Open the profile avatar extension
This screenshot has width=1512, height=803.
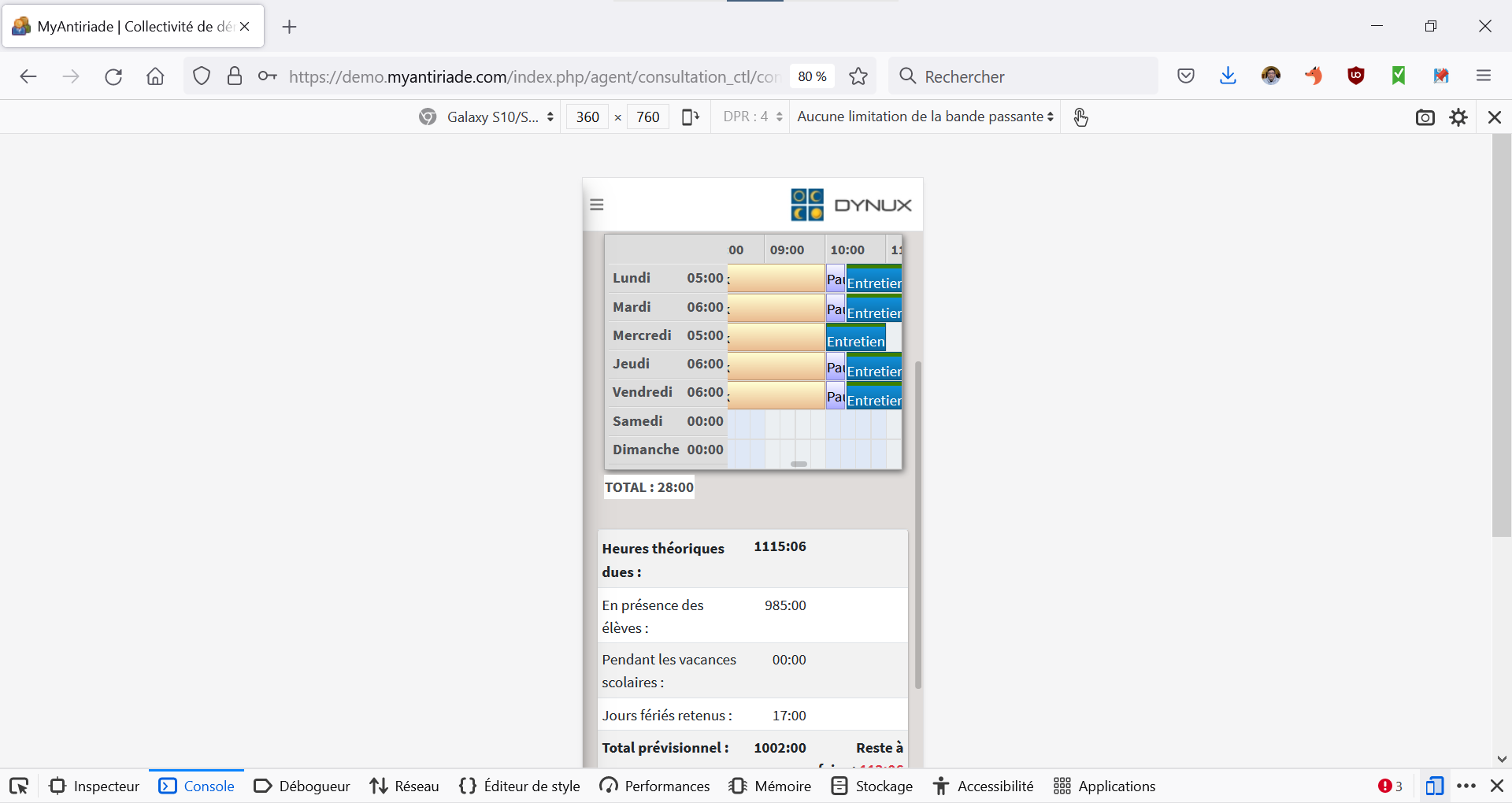pos(1271,76)
